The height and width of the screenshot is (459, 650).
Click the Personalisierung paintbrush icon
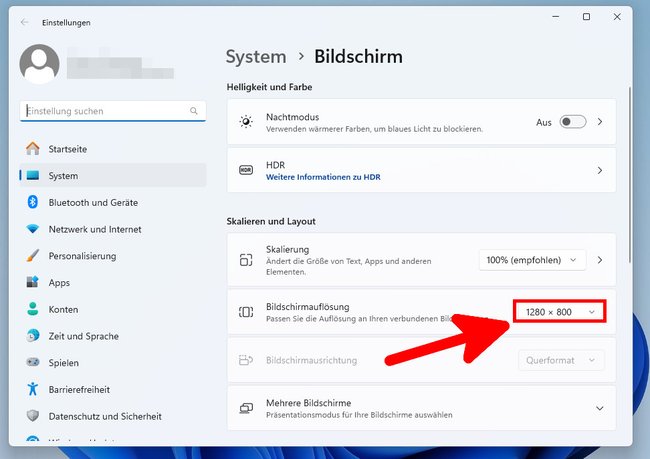pos(33,255)
